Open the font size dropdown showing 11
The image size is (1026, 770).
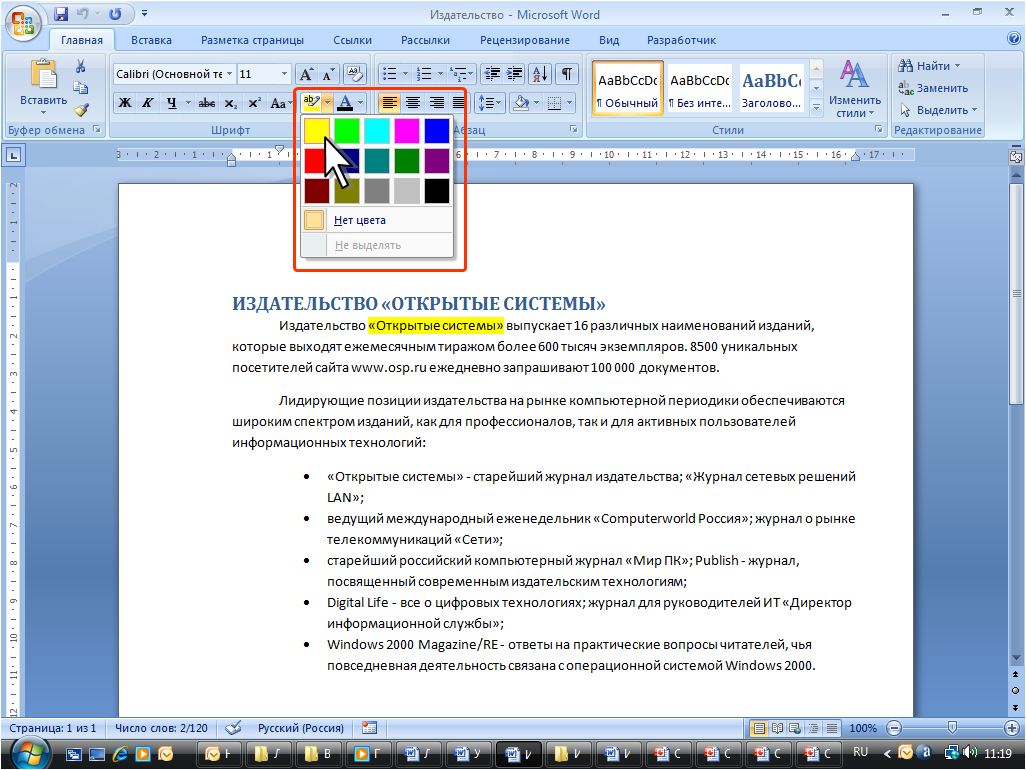tap(284, 74)
